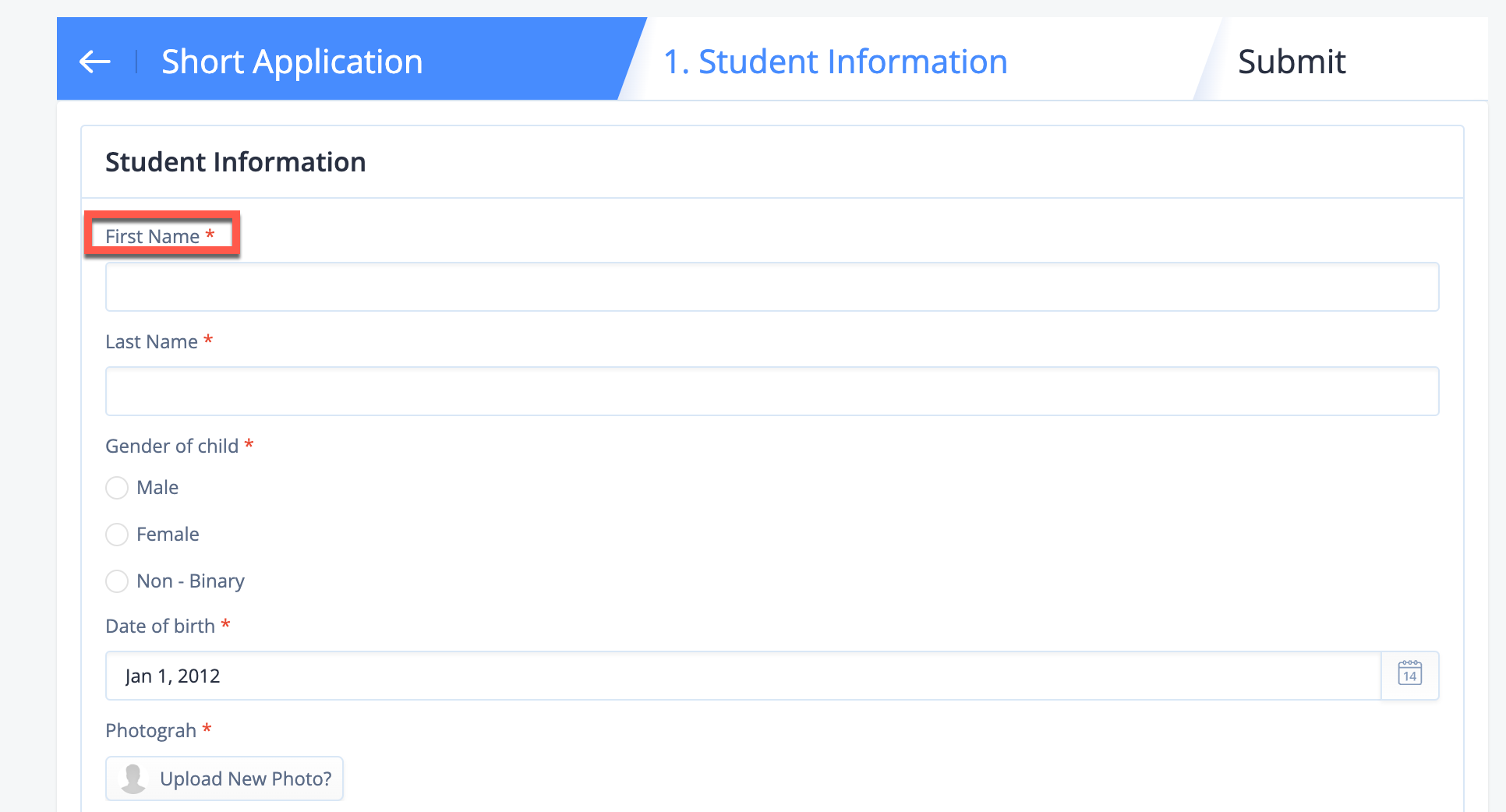Click the Last Name label

point(152,341)
